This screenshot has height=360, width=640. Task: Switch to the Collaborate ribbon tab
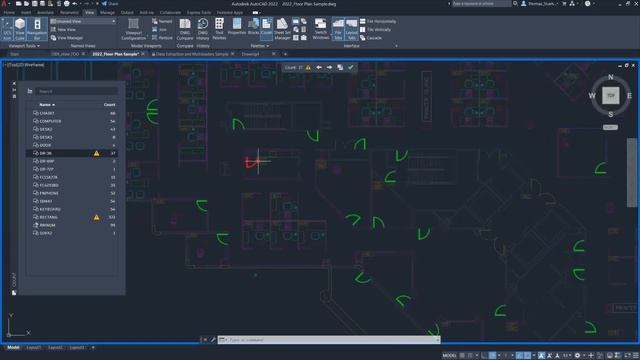point(170,13)
